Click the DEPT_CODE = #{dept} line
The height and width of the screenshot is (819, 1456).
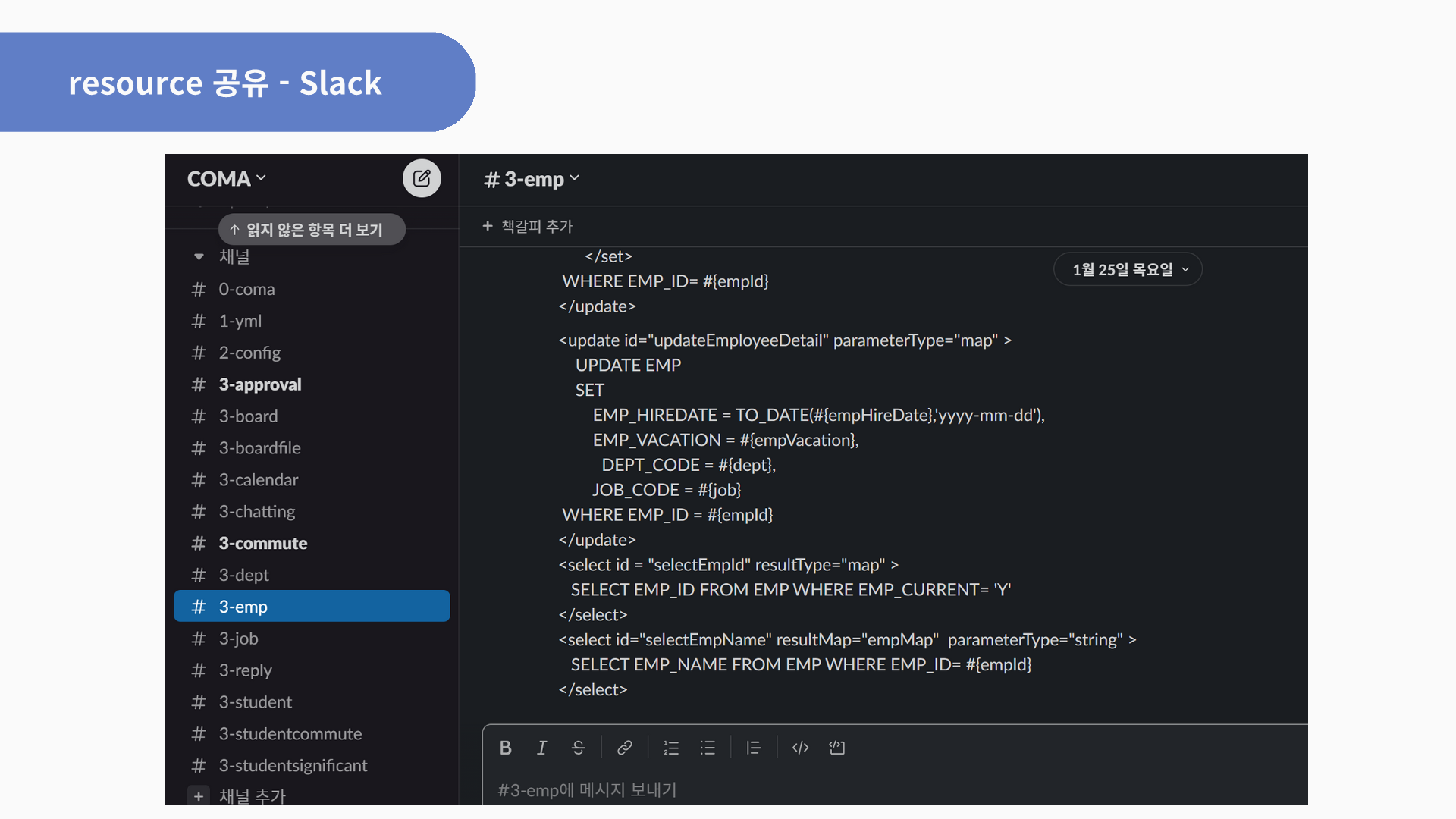689,465
